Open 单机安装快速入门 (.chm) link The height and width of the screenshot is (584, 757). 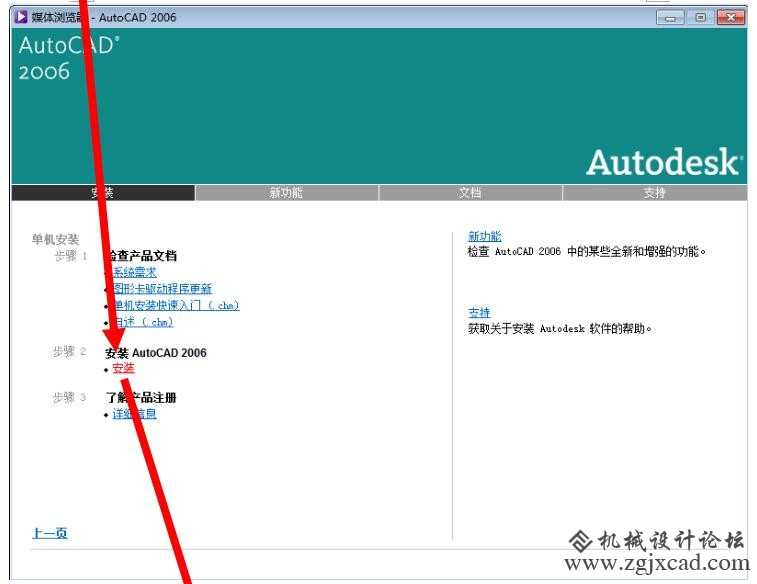(176, 305)
